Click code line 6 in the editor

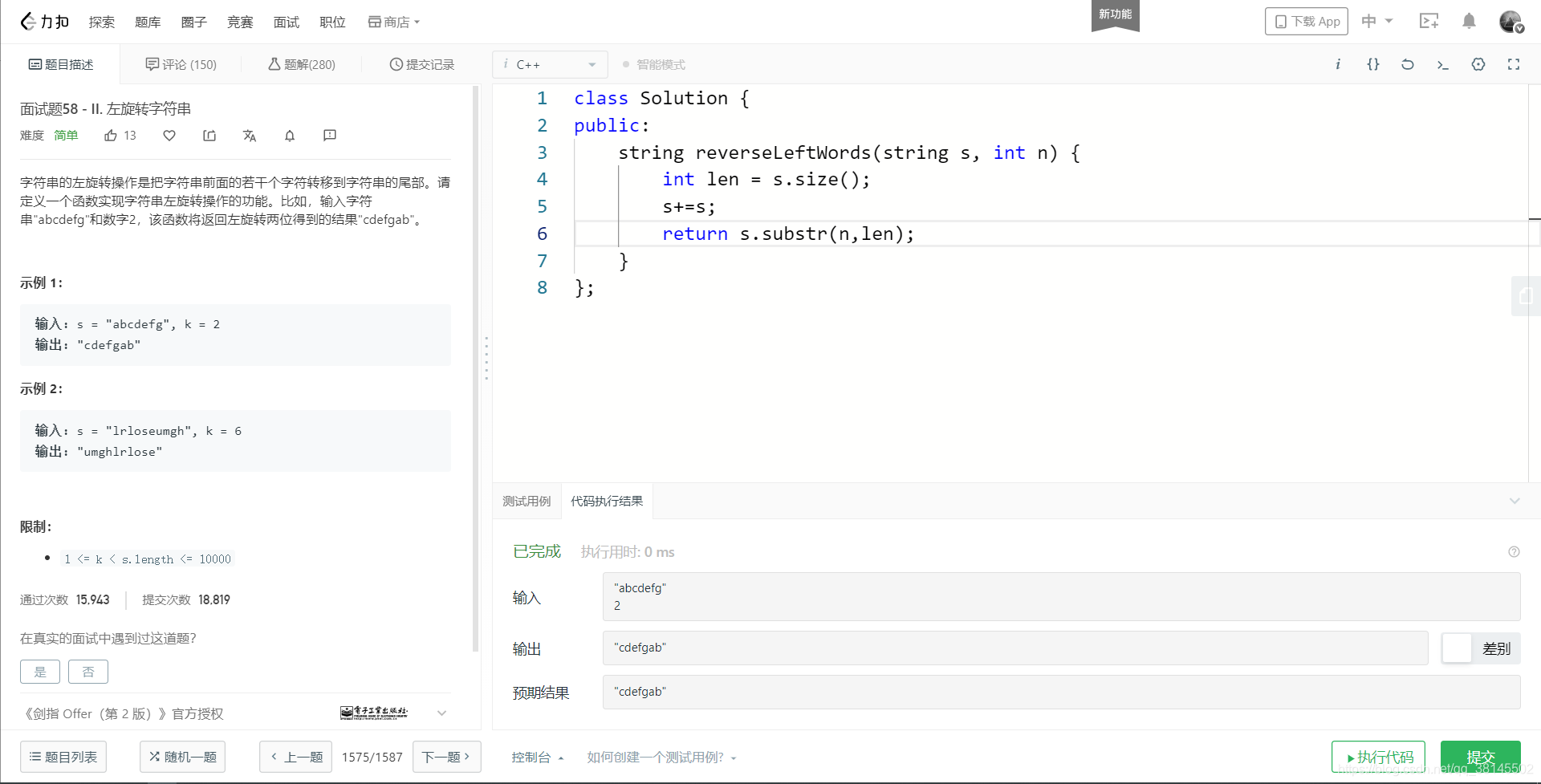point(1051,234)
